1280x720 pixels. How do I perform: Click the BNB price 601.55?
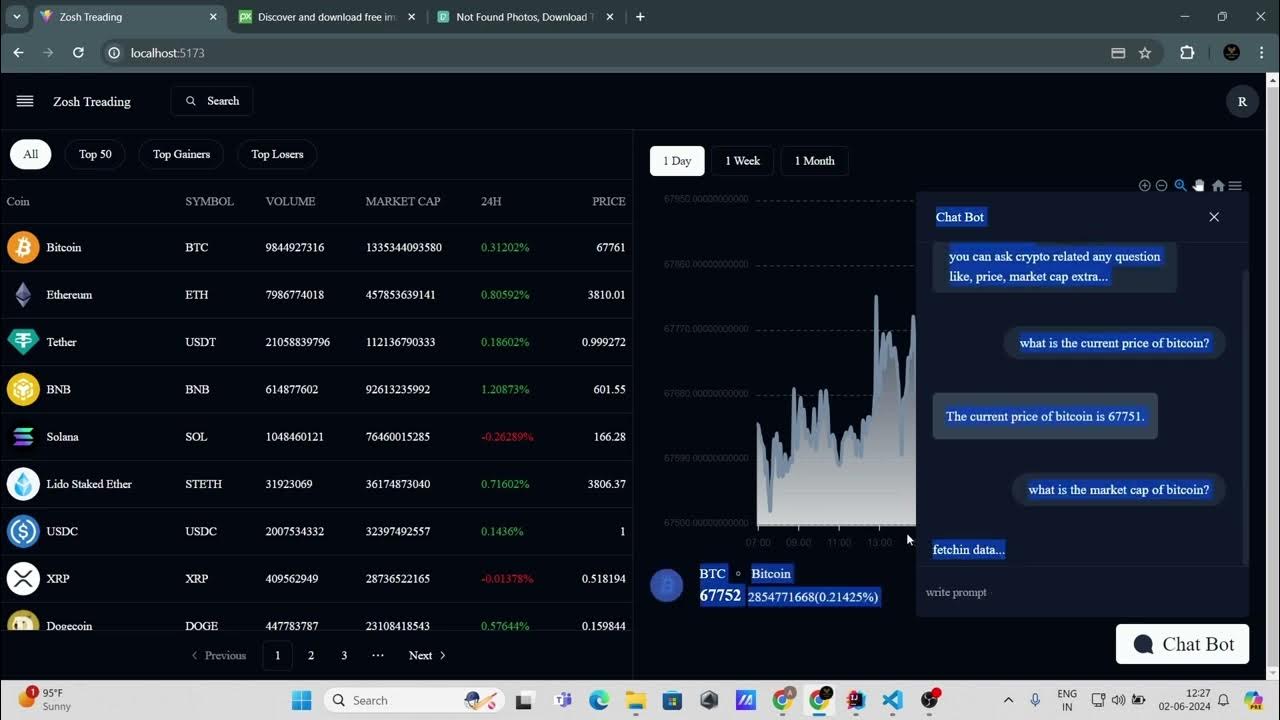point(609,389)
